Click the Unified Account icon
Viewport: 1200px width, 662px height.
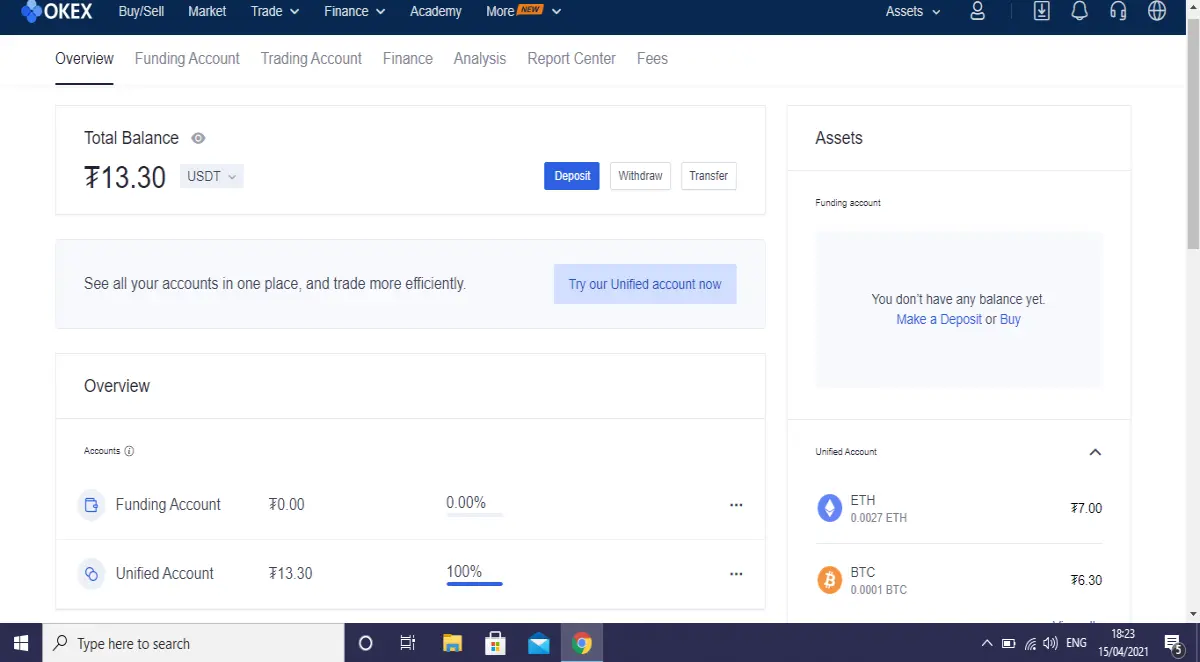(91, 574)
